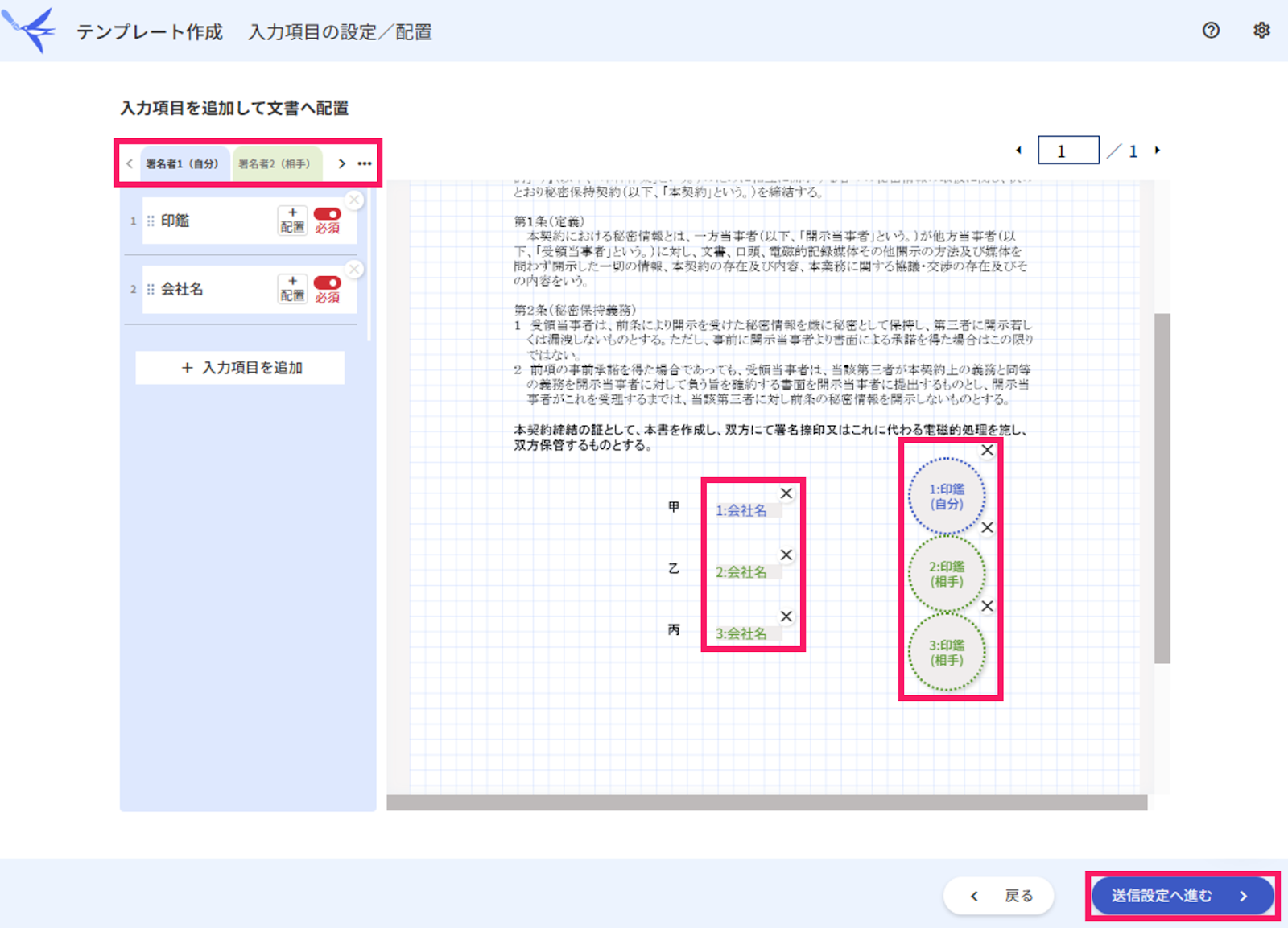Delete the 1:印鑑(自分) stamp from document

[x=987, y=451]
